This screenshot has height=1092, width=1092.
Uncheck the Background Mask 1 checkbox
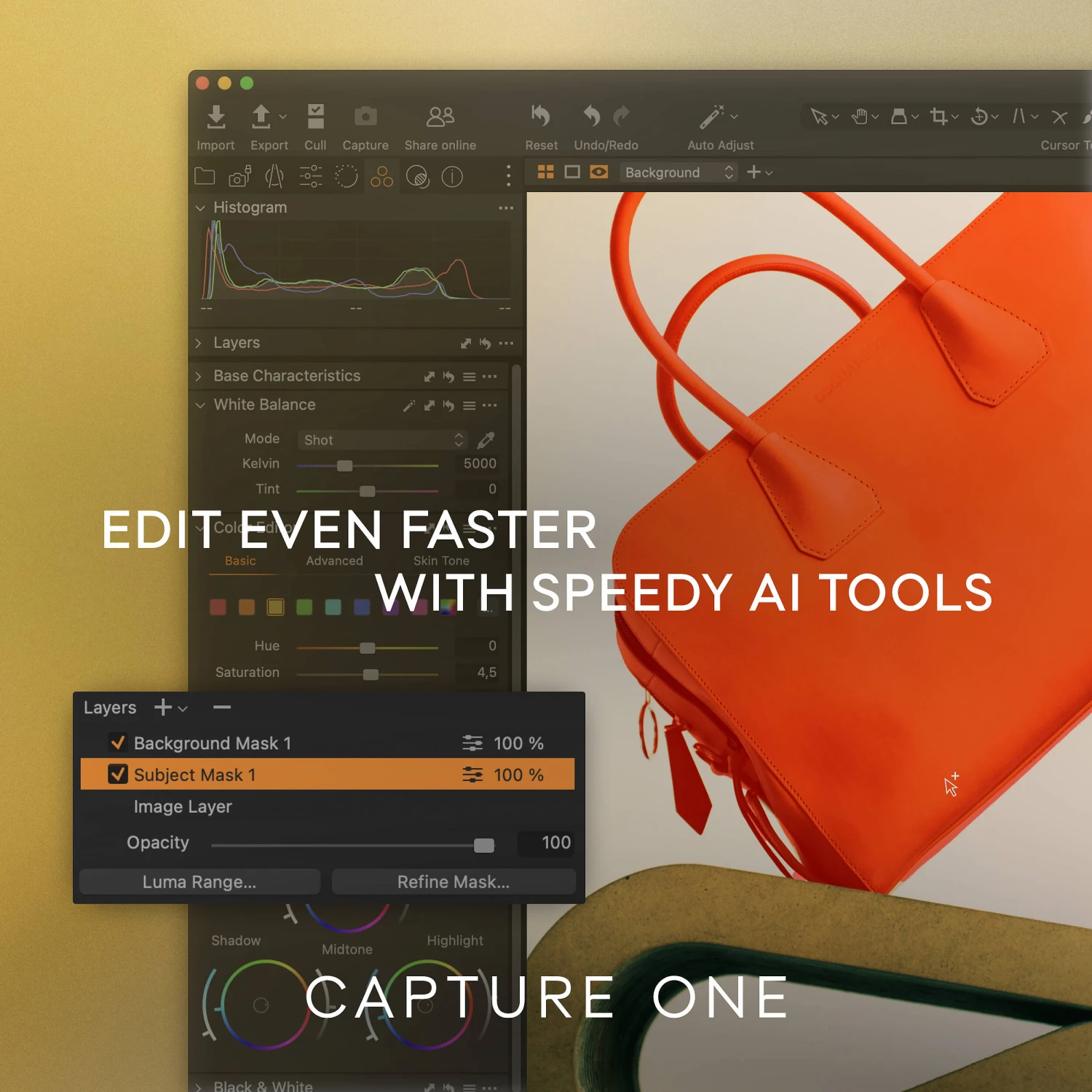pos(117,743)
